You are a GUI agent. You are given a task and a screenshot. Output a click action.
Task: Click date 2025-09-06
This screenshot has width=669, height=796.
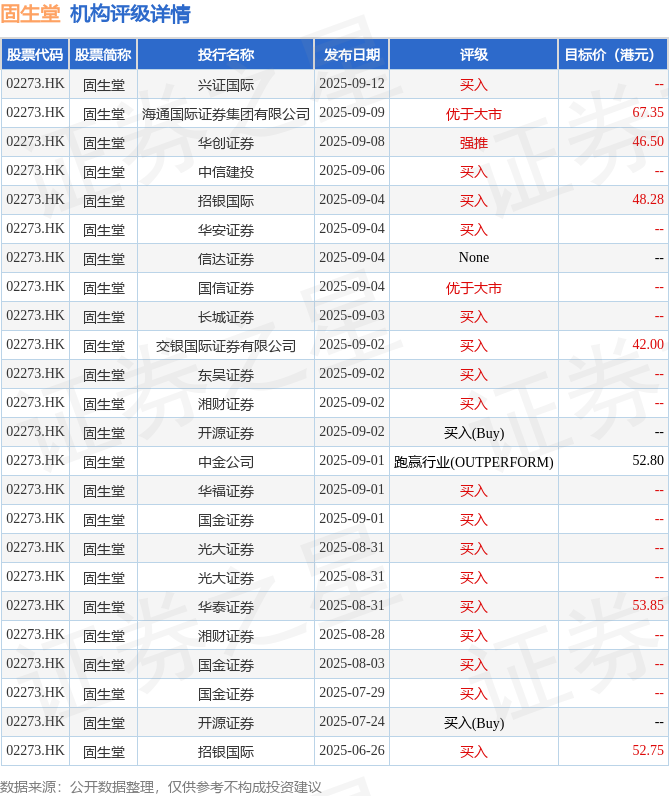coord(352,170)
